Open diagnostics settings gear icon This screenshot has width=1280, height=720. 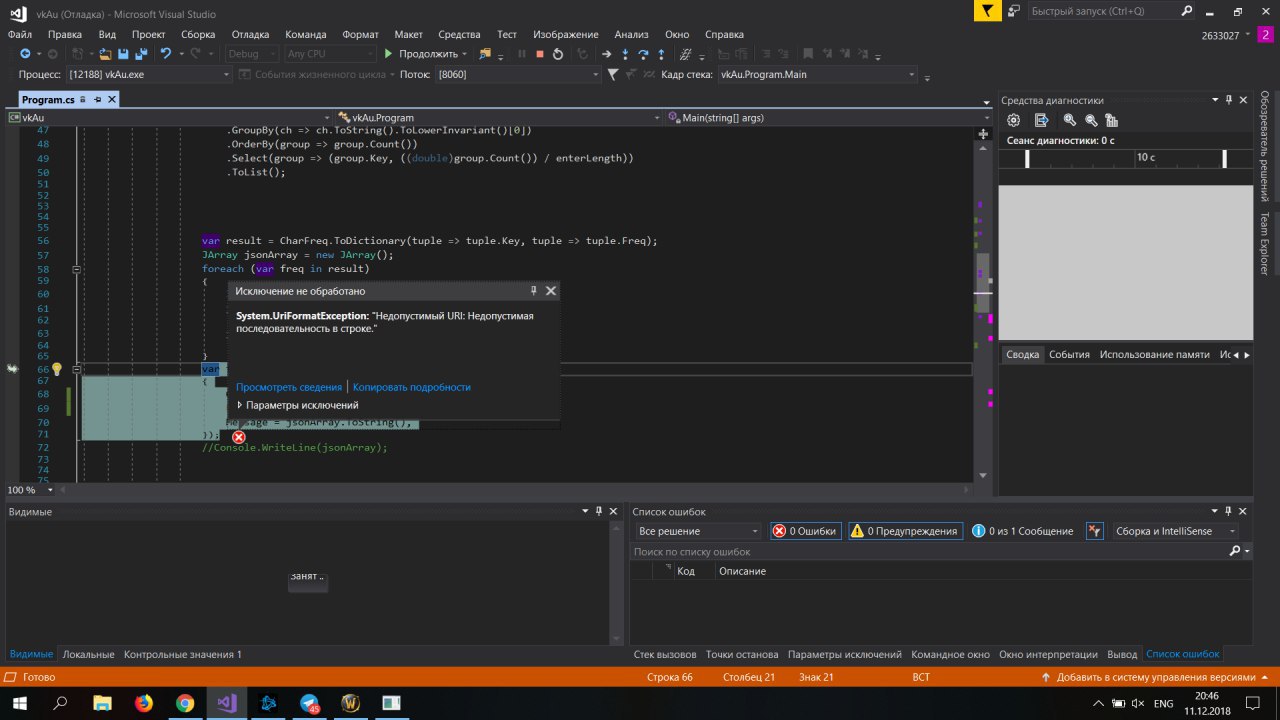pos(1013,120)
